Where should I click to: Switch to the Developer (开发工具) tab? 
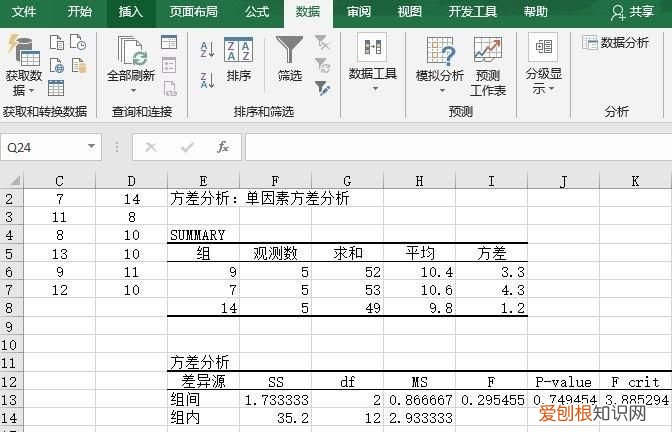point(472,12)
